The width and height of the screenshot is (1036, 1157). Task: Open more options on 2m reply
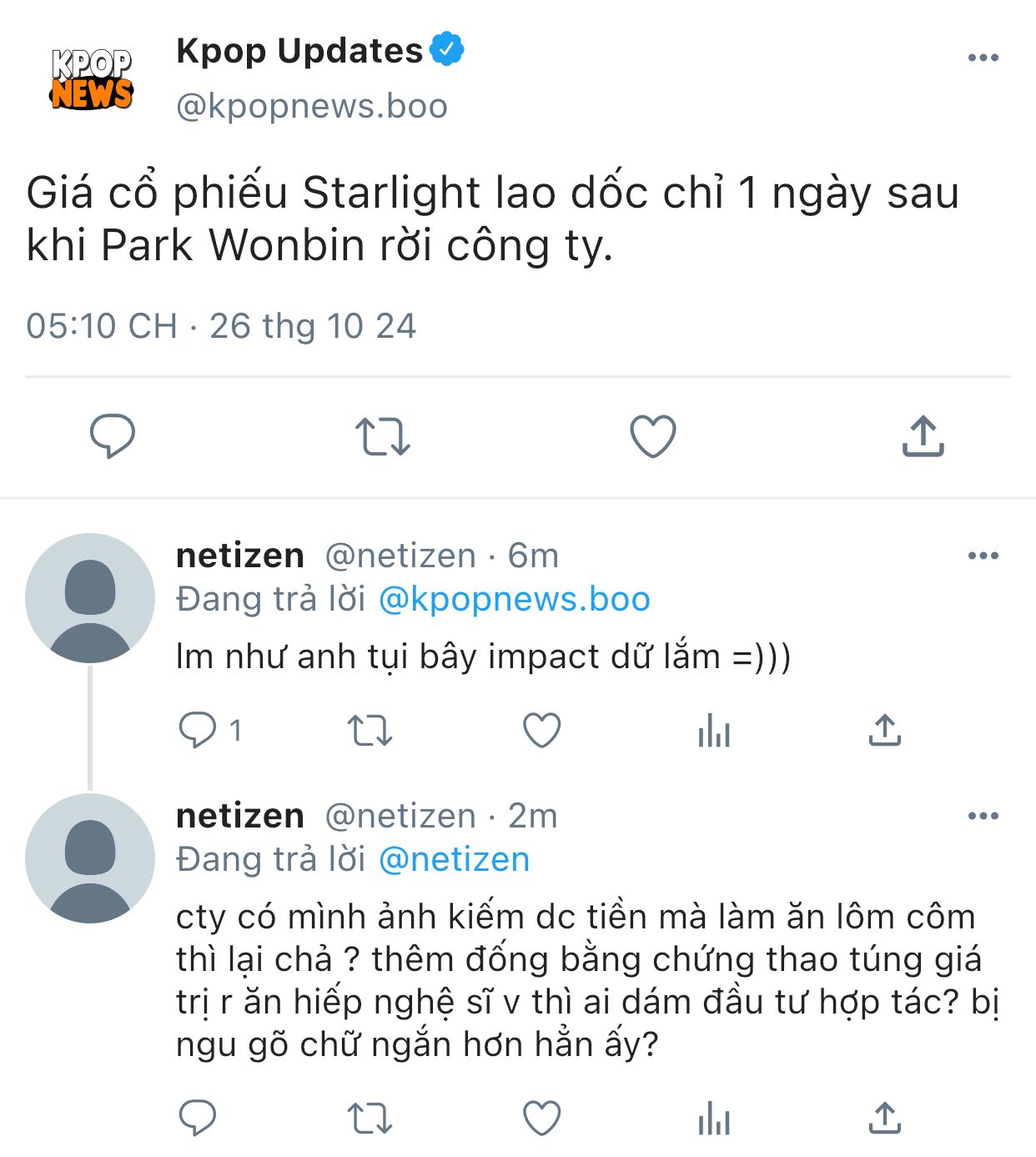coord(983,816)
